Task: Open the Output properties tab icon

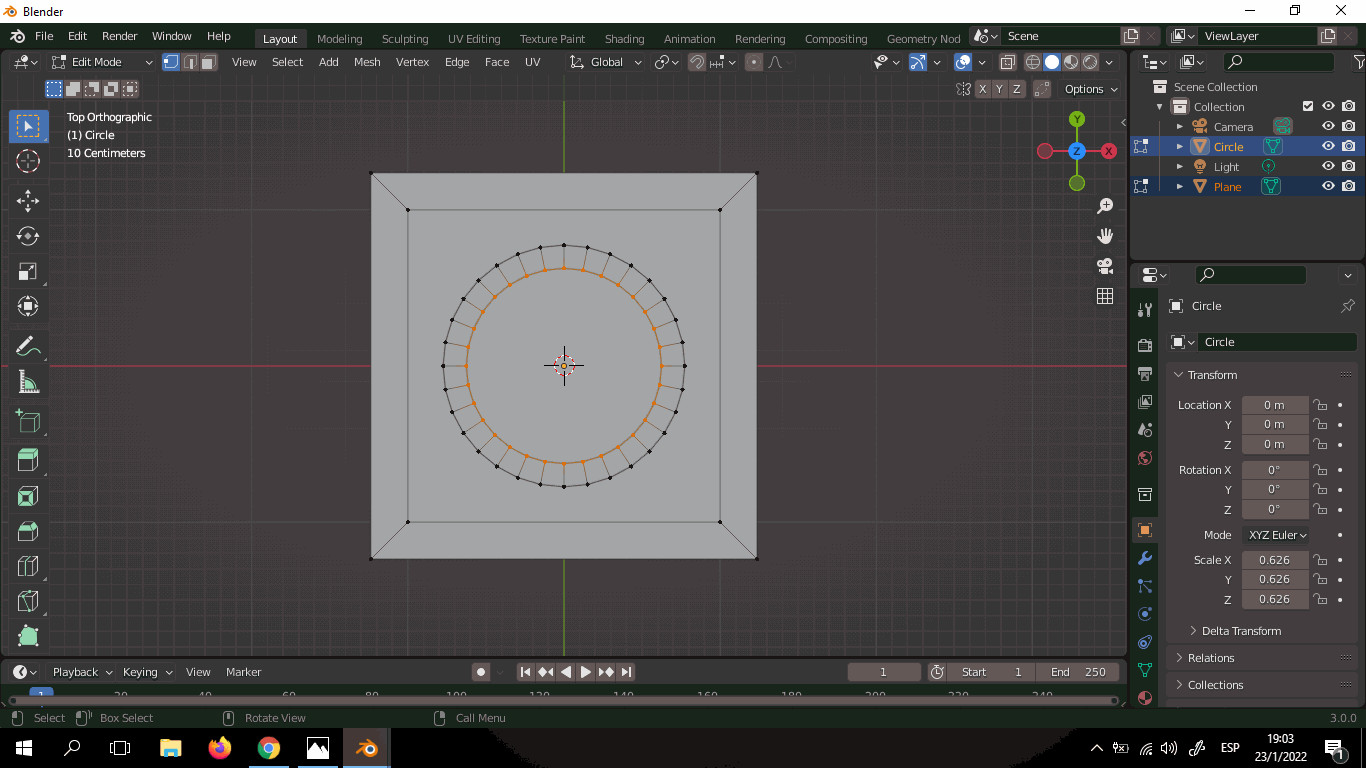Action: [x=1145, y=373]
